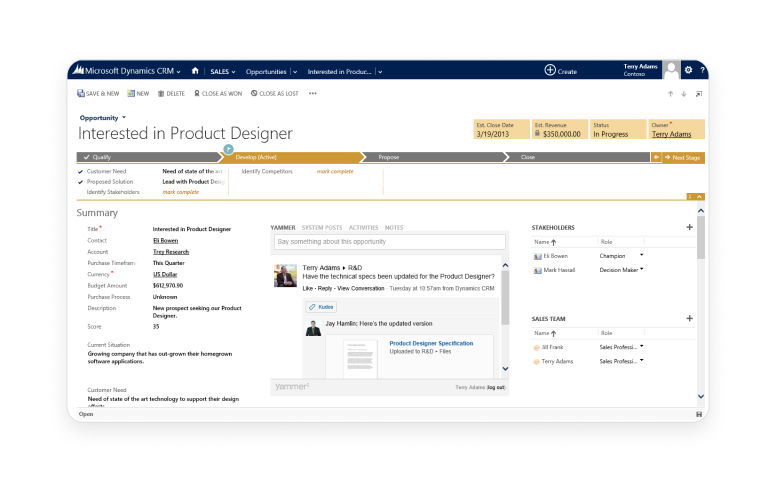Go to Home via the house icon
776x482 pixels.
195,71
